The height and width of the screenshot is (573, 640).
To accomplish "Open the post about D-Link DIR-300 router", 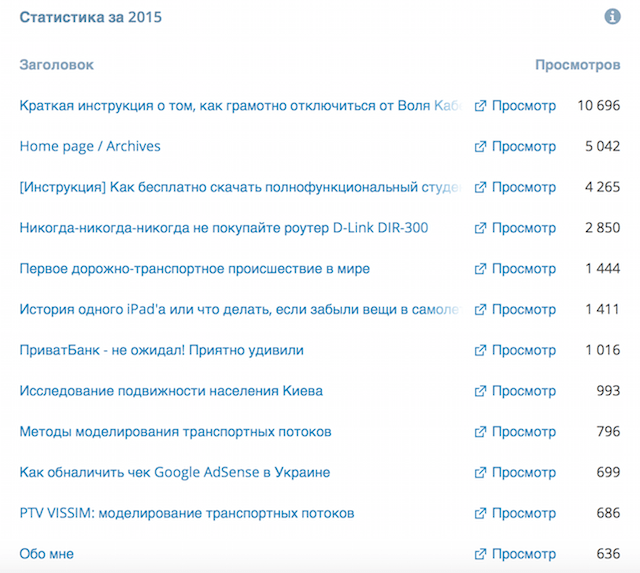I will (x=223, y=228).
